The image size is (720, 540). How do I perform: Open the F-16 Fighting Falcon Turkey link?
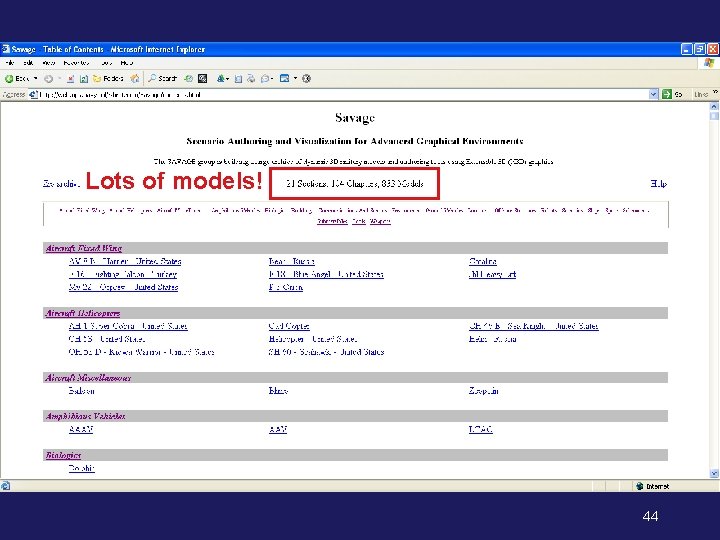pyautogui.click(x=123, y=274)
